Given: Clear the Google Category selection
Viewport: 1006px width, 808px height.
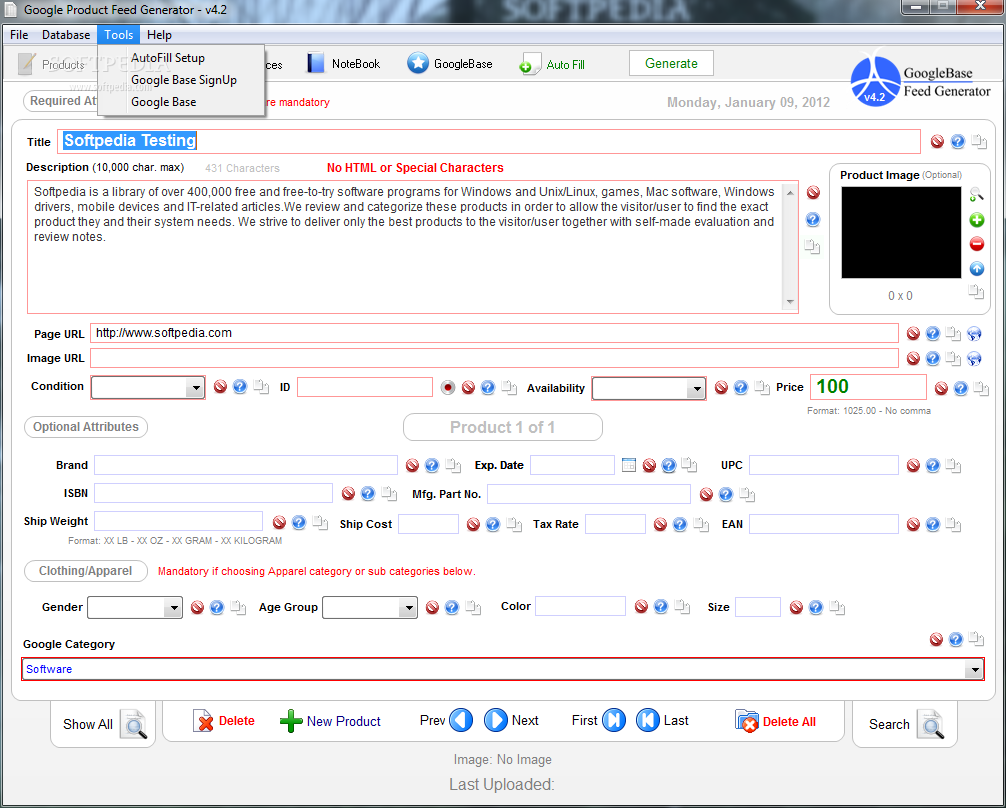Looking at the screenshot, I should (x=936, y=639).
